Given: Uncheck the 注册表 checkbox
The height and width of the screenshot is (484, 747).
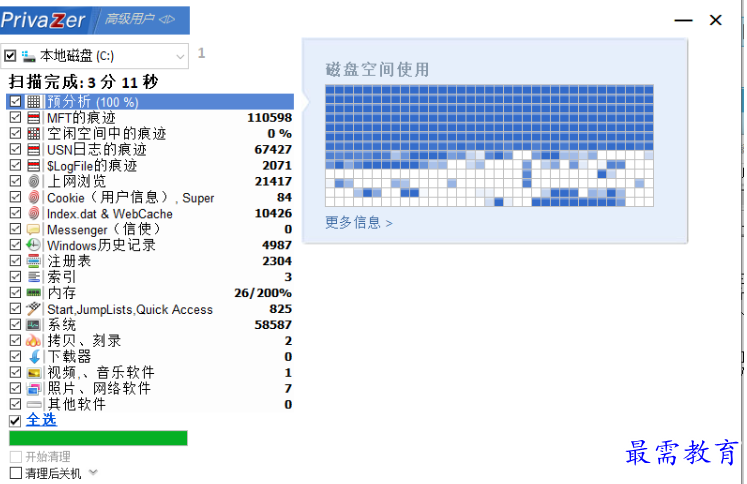Looking at the screenshot, I should (15, 261).
